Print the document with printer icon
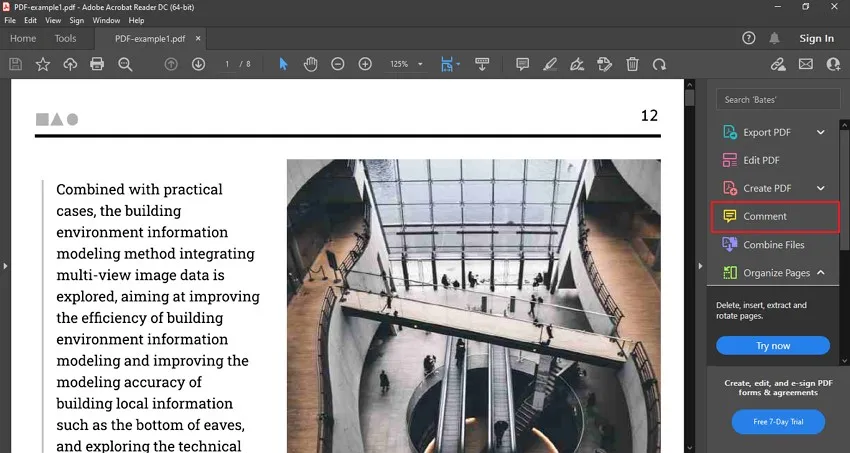The image size is (850, 453). [x=97, y=64]
